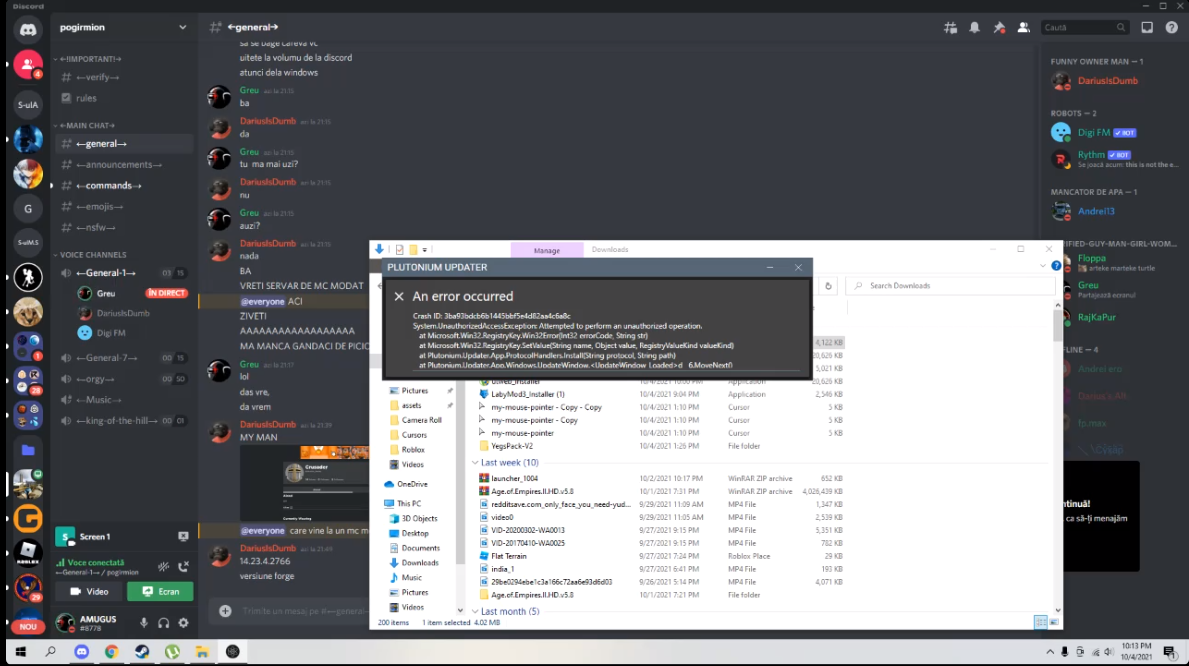Open the Discord Home direct messages icon
Viewport: 1189px width, 666px height.
[x=28, y=30]
